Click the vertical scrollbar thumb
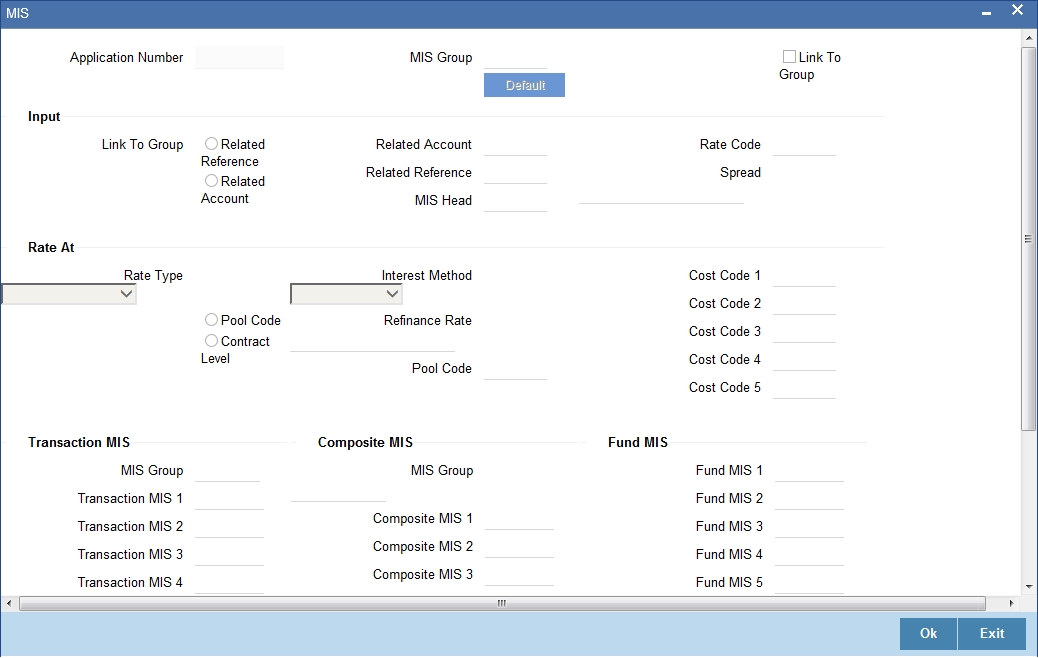The image size is (1038, 658). [x=1029, y=239]
